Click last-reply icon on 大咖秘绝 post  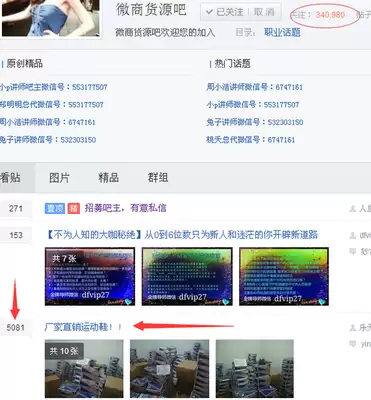[352, 252]
